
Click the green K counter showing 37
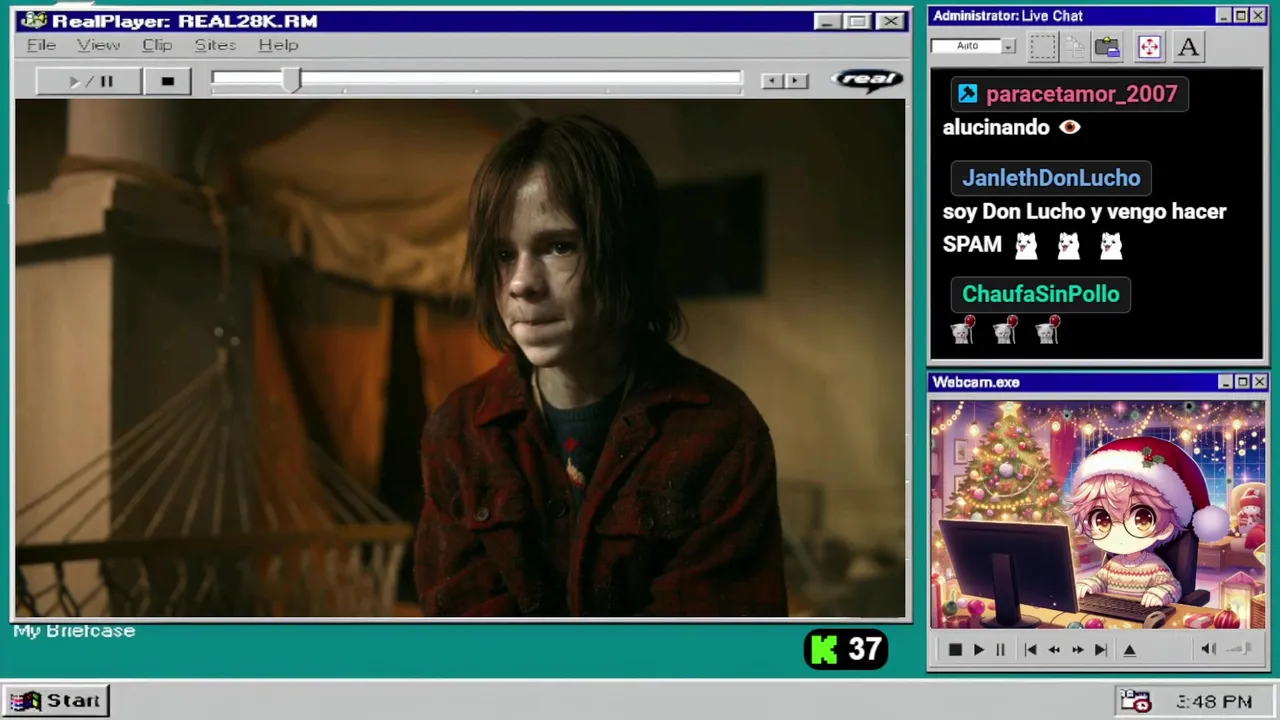[x=846, y=650]
